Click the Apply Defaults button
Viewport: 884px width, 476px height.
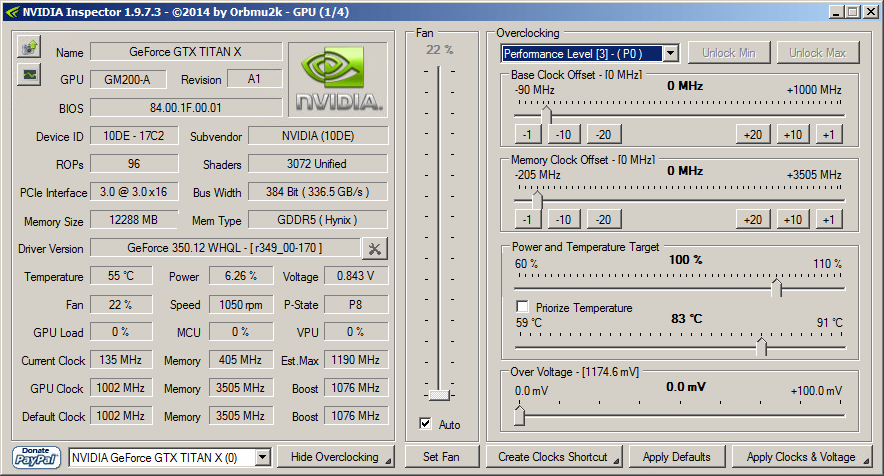[x=677, y=457]
